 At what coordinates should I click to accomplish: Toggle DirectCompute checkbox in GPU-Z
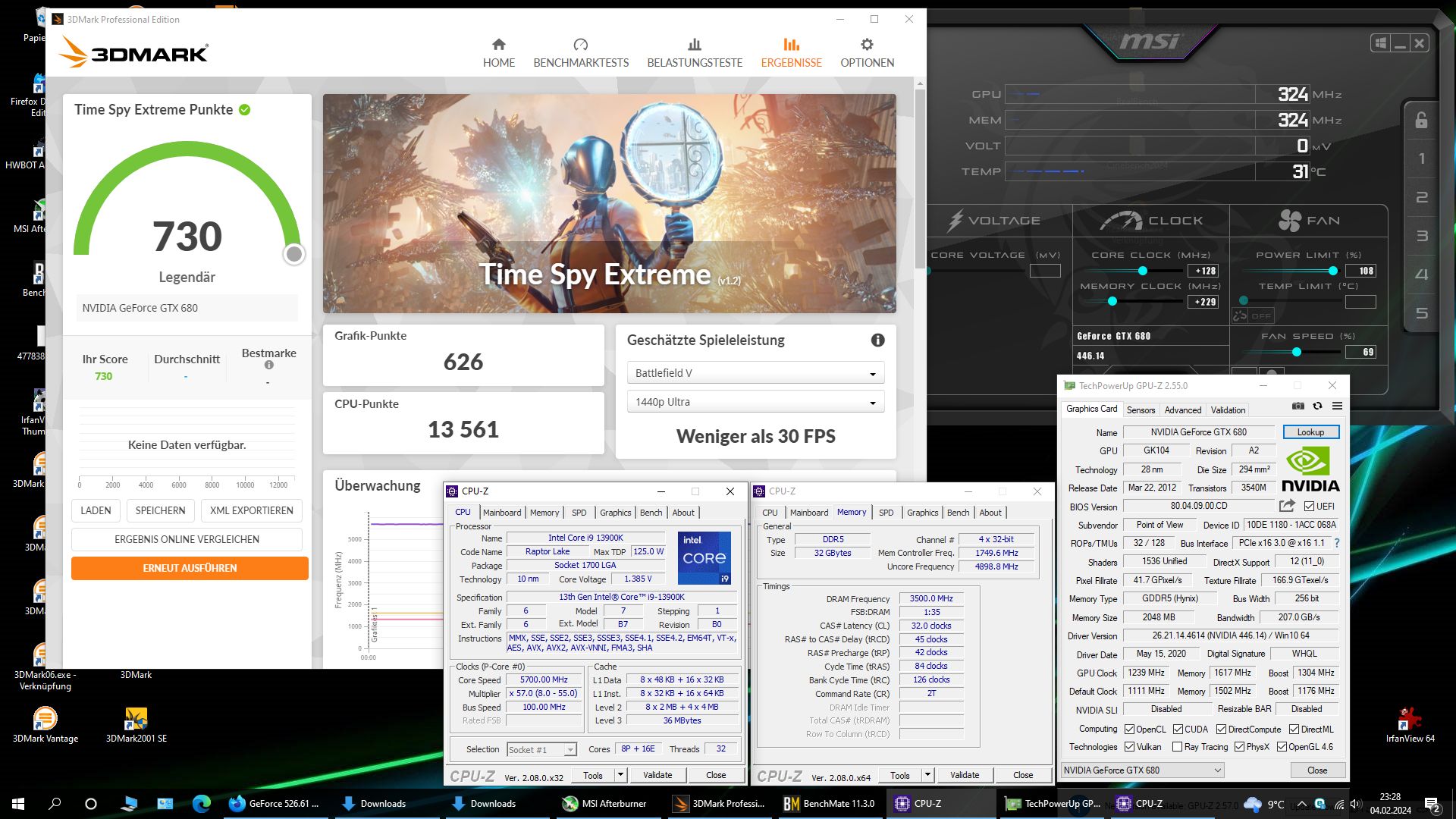click(x=1221, y=730)
